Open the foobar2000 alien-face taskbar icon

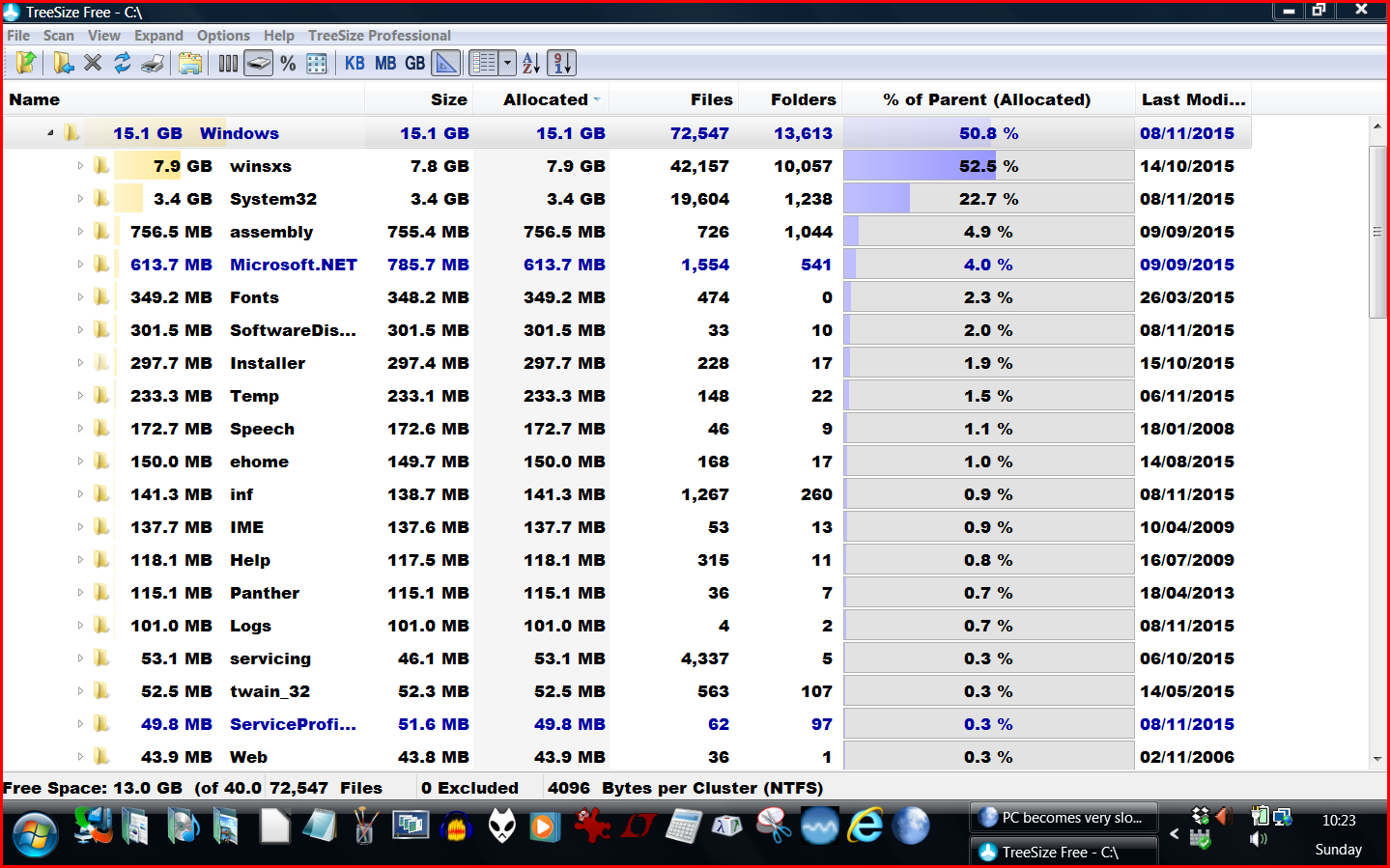[x=501, y=826]
